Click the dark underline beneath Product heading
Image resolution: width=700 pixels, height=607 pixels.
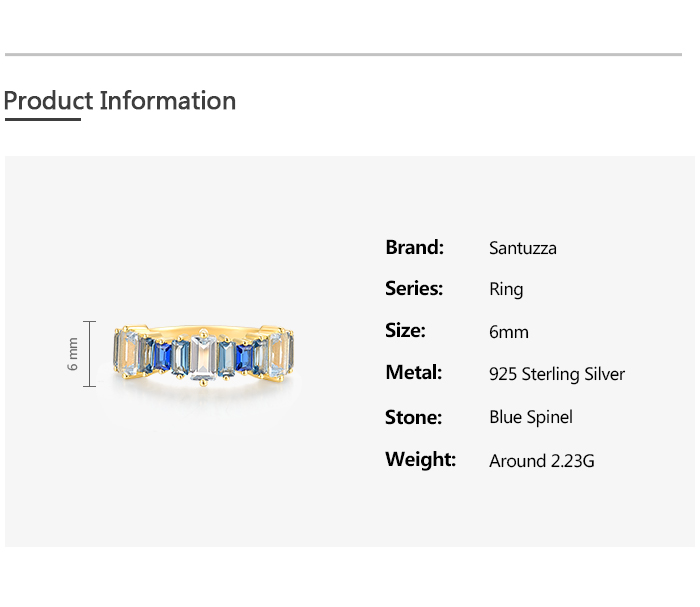pyautogui.click(x=42, y=120)
